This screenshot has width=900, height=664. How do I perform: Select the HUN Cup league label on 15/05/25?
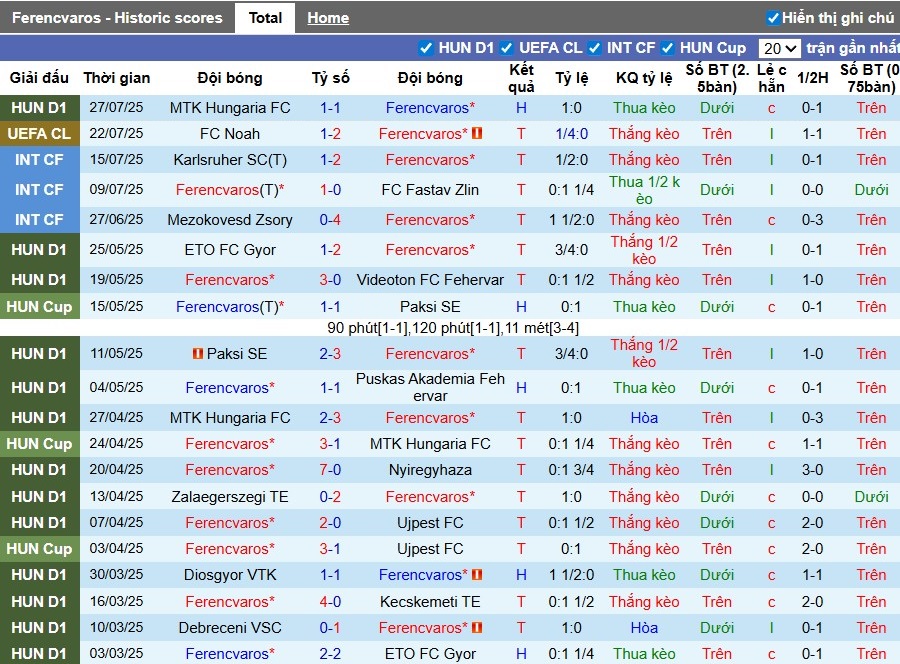(39, 306)
